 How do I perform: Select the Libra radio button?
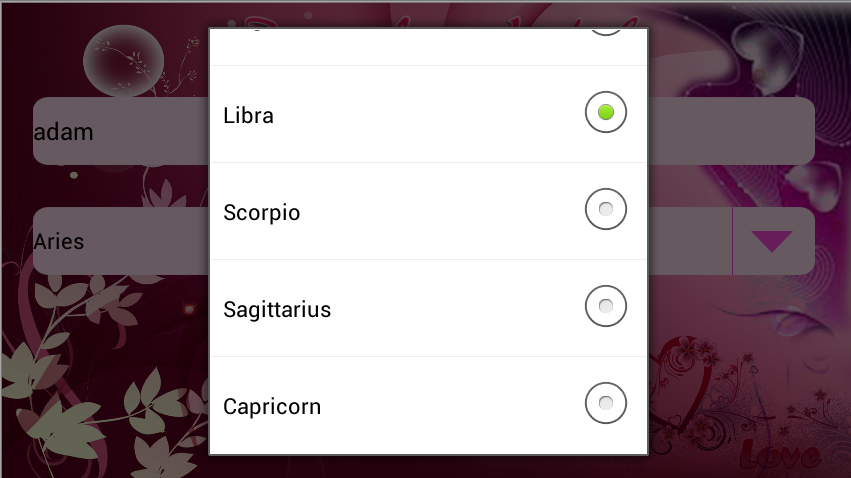pyautogui.click(x=606, y=112)
